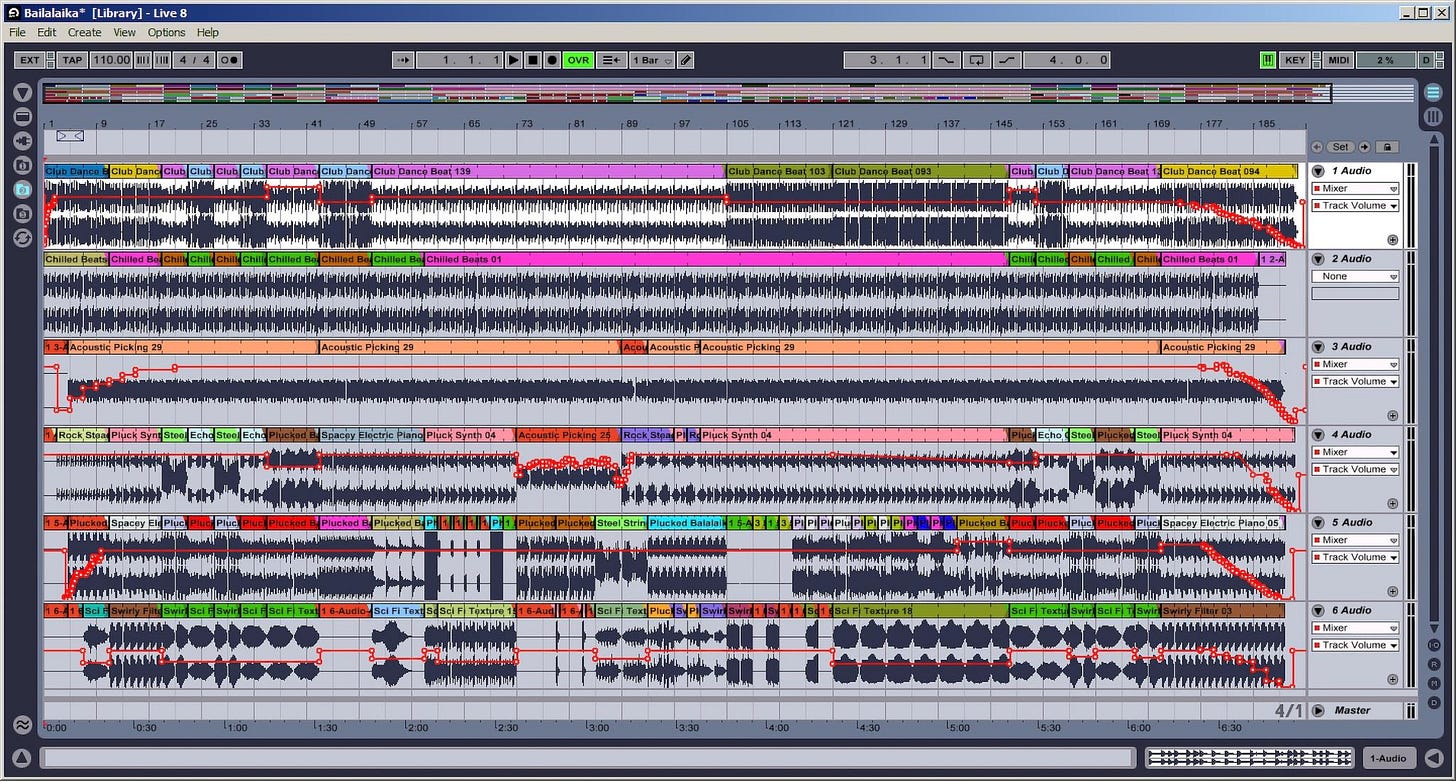Open the Hot-Swap browser icon
The width and height of the screenshot is (1456, 782).
point(23,238)
